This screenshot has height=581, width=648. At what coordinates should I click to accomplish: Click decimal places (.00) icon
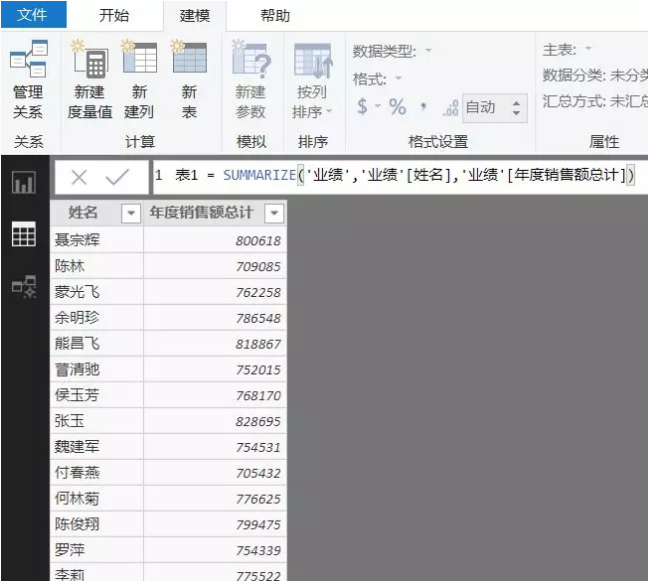(x=450, y=108)
